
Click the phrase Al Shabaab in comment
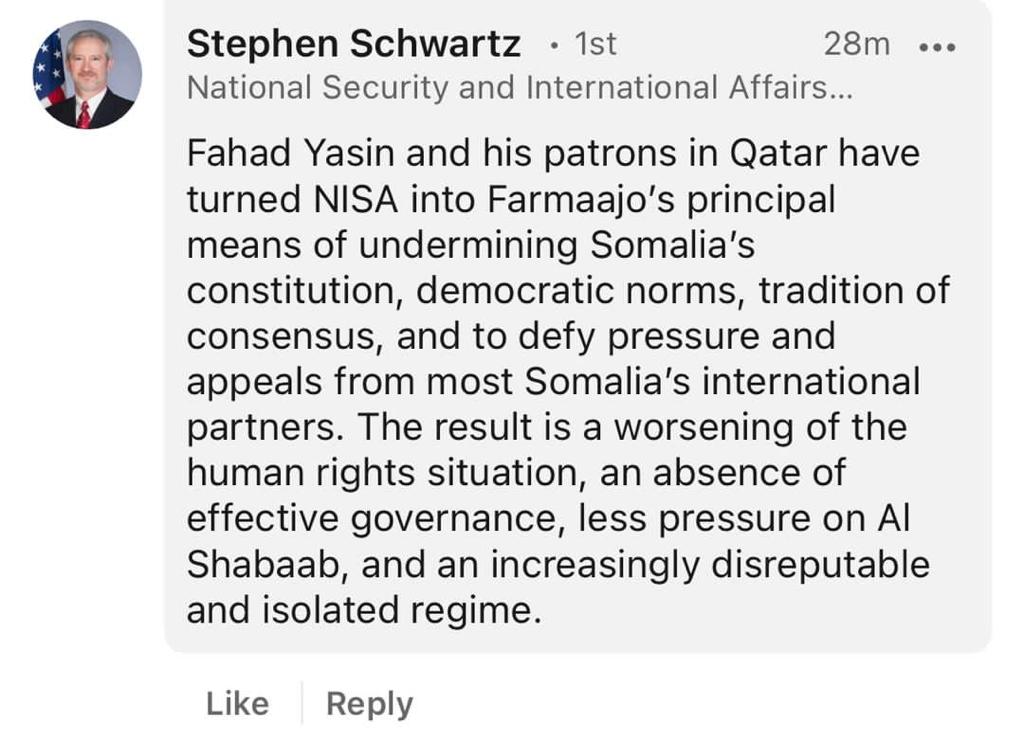click(548, 542)
